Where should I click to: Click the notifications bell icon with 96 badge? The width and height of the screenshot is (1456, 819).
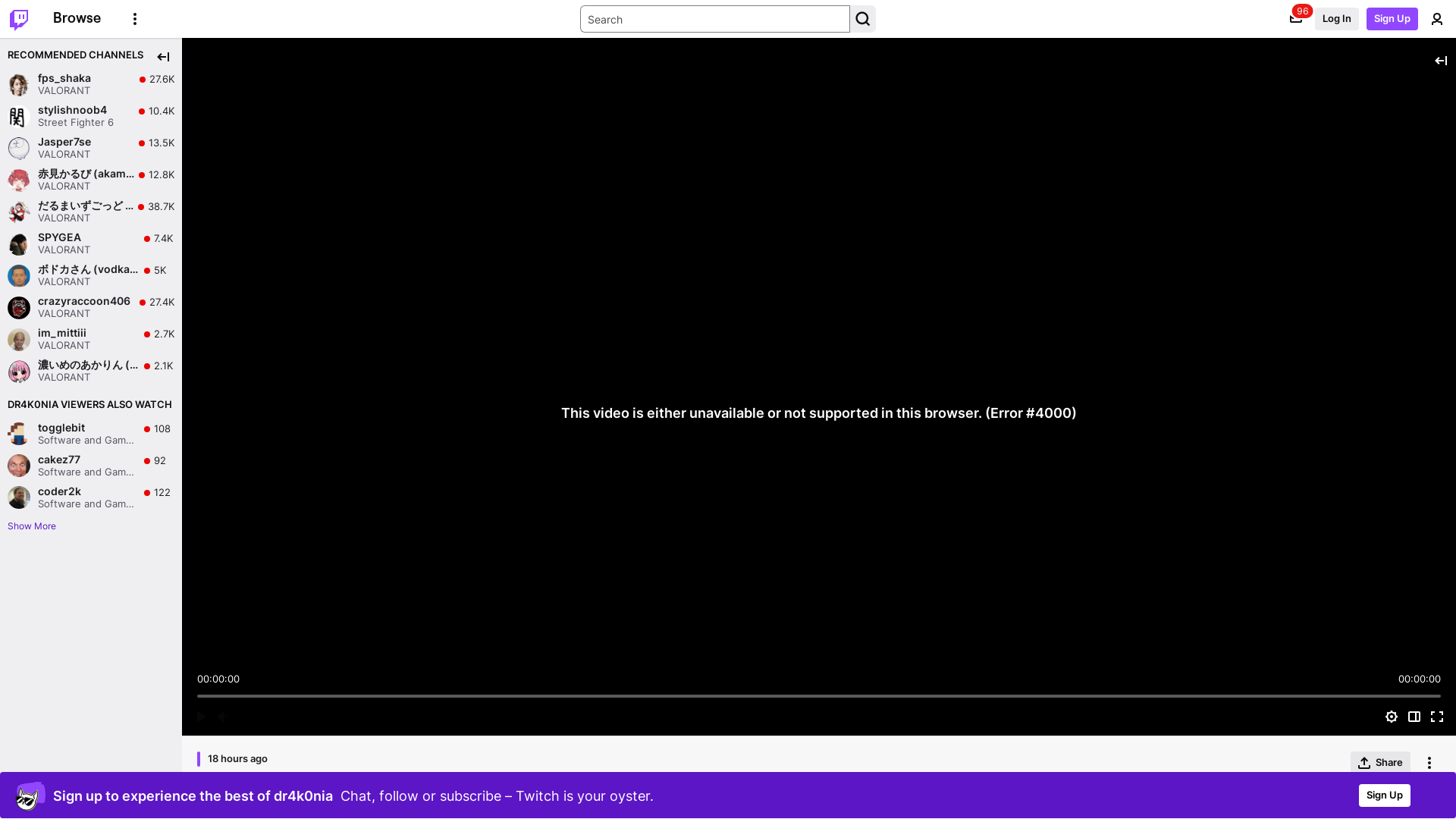[1296, 18]
